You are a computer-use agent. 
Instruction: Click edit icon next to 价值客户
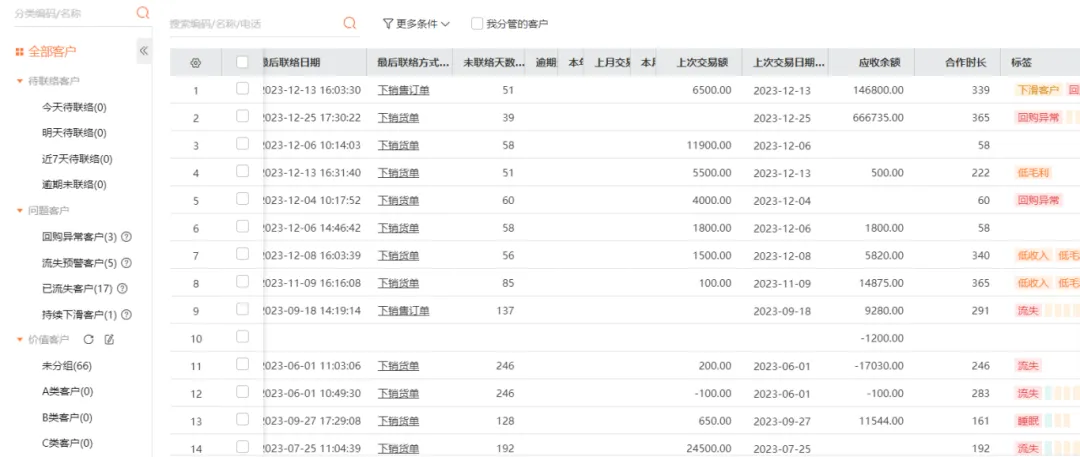click(x=109, y=339)
